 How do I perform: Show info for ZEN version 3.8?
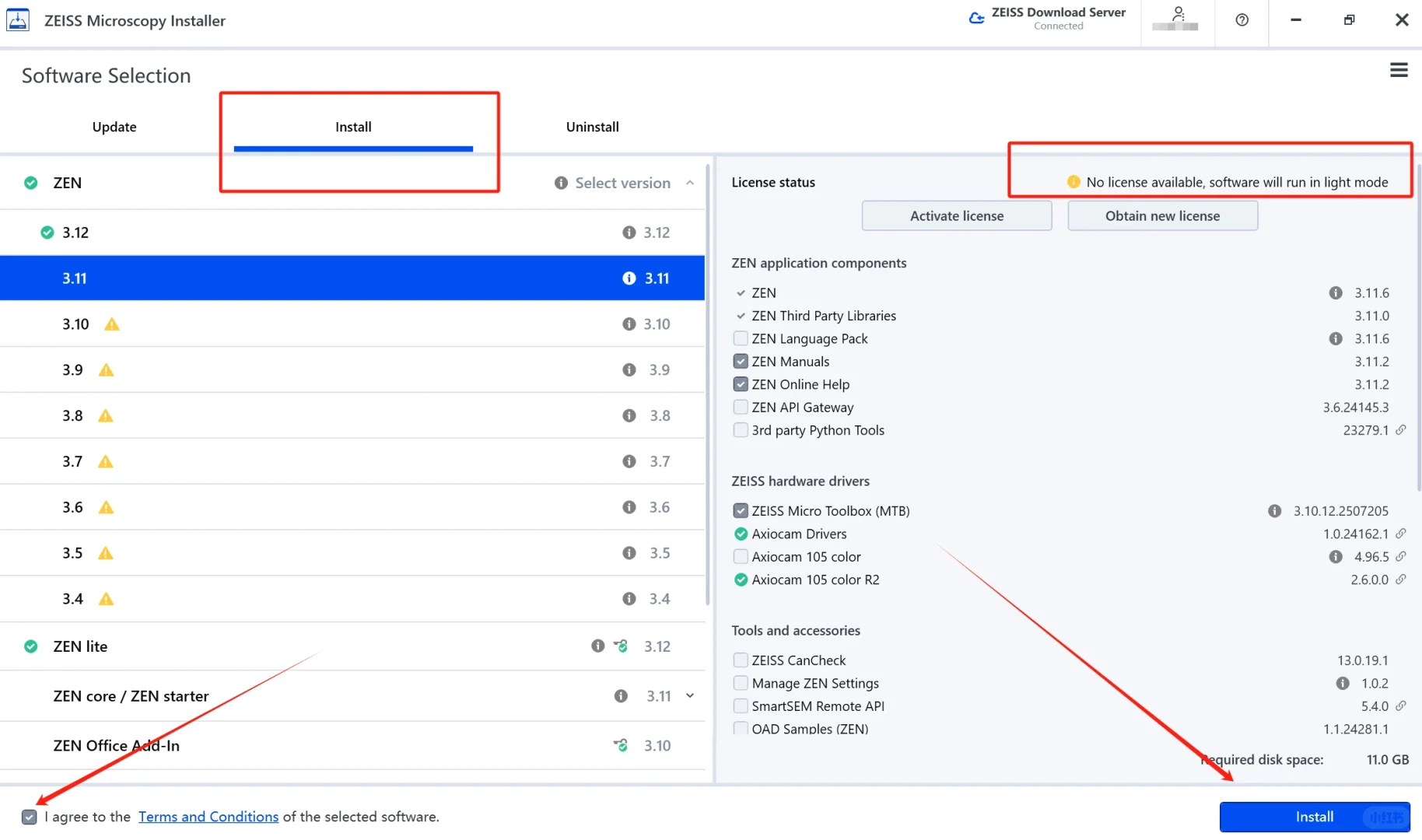click(x=629, y=416)
